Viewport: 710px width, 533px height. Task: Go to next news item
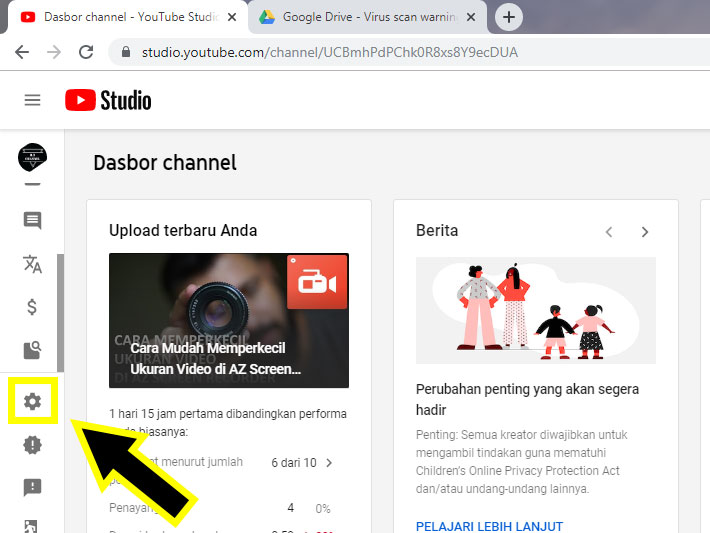pos(645,232)
